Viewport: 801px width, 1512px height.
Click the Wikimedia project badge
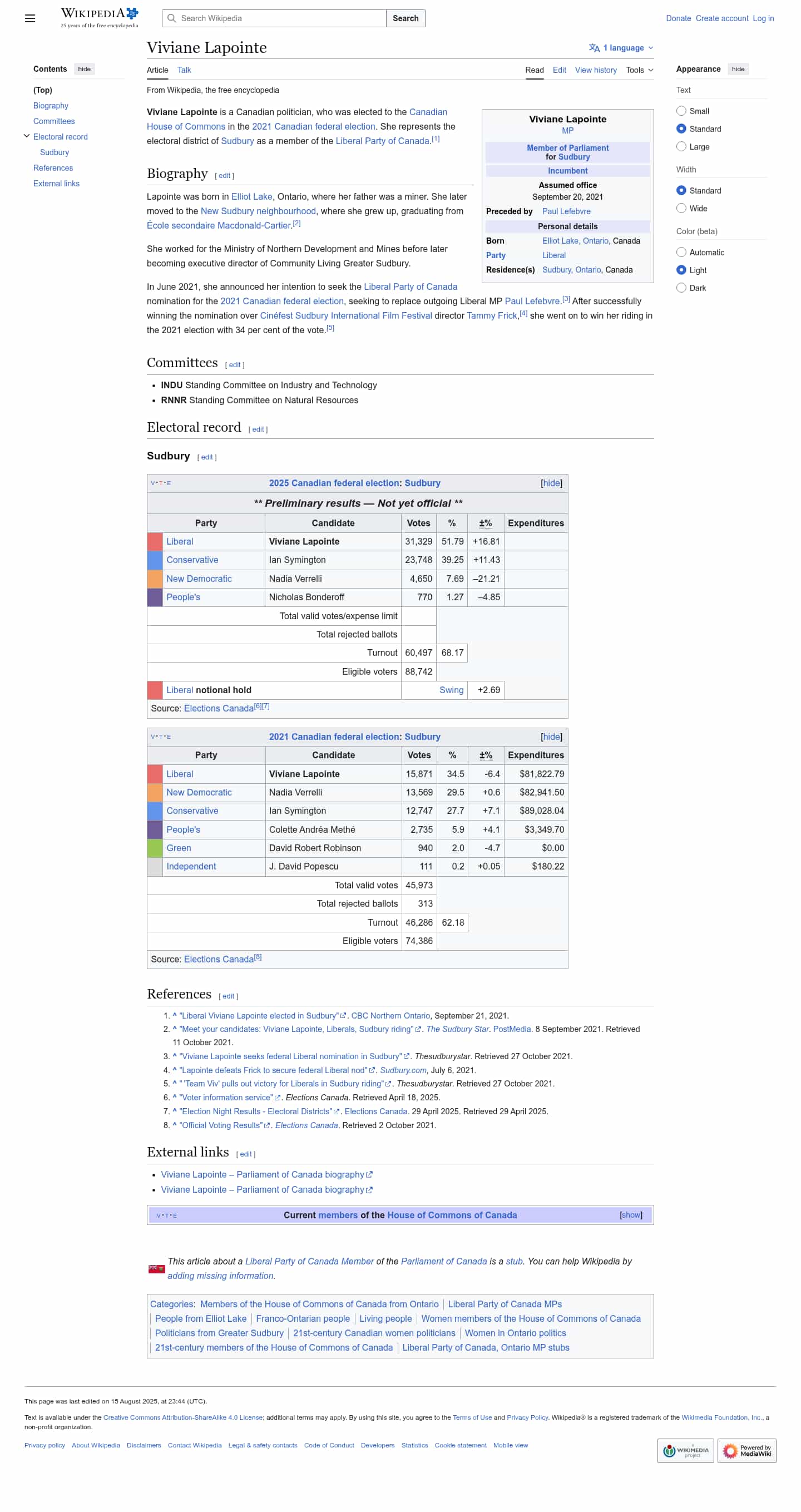[685, 1450]
